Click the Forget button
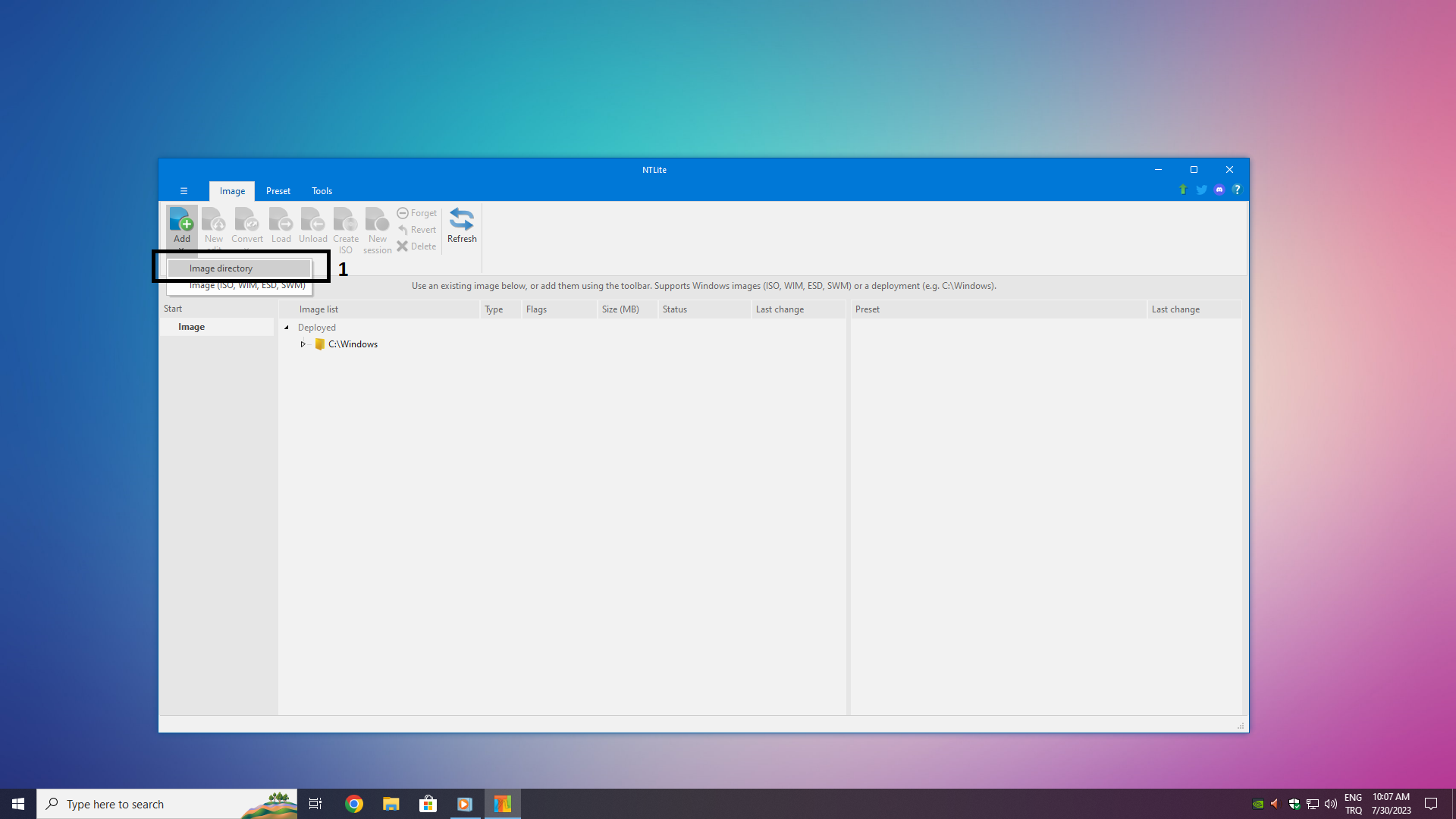 pyautogui.click(x=417, y=213)
